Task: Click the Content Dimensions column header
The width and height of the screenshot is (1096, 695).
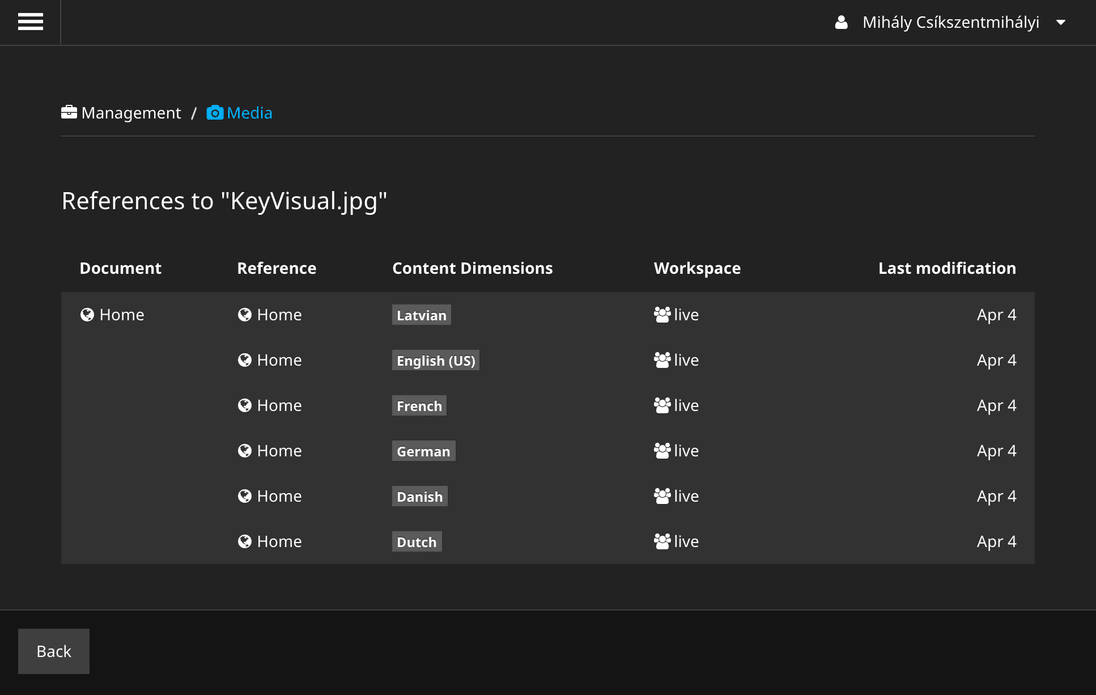Action: coord(473,268)
